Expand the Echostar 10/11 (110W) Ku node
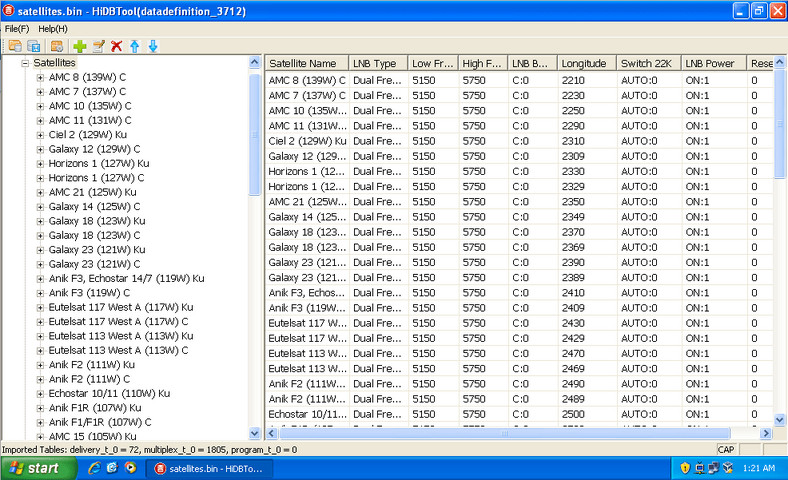 pyautogui.click(x=40, y=394)
